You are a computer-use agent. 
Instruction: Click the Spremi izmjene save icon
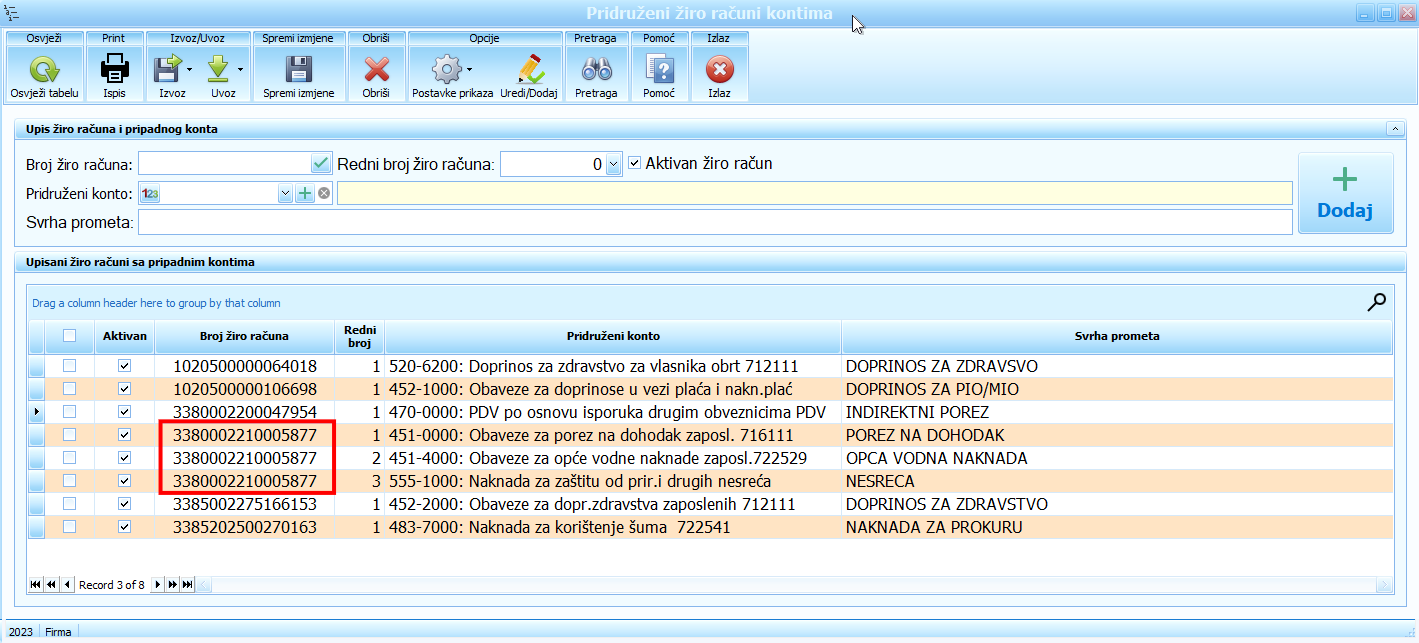tap(298, 69)
